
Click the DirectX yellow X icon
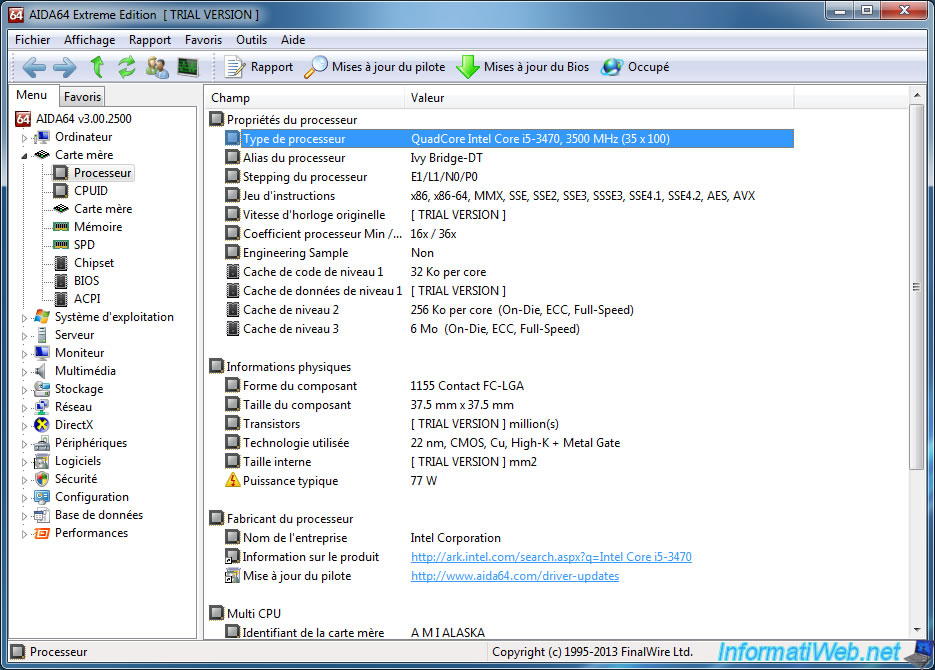[x=42, y=425]
